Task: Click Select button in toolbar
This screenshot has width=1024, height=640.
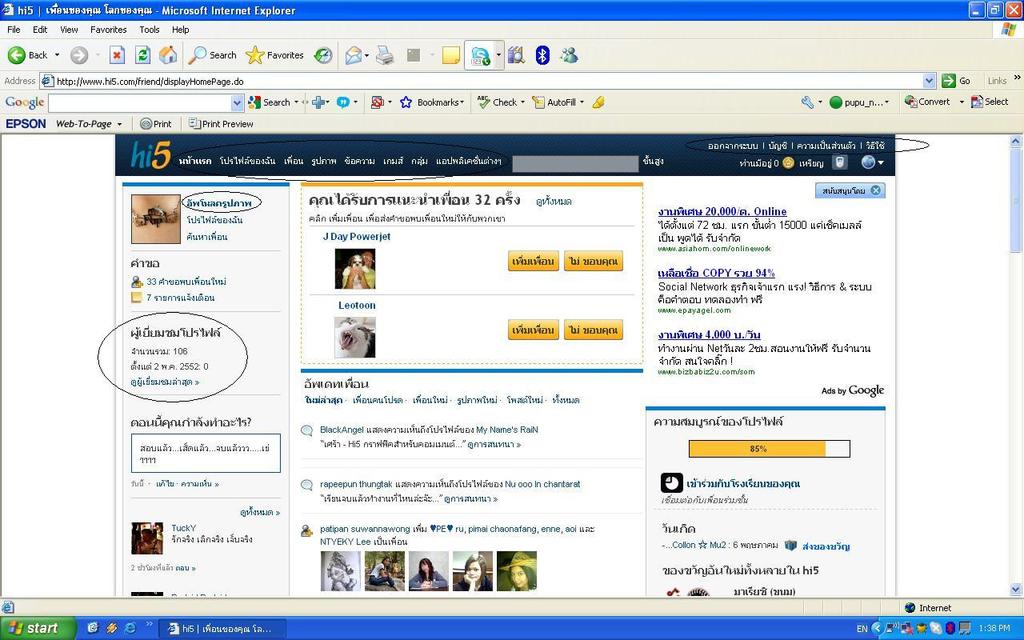Action: 989,102
